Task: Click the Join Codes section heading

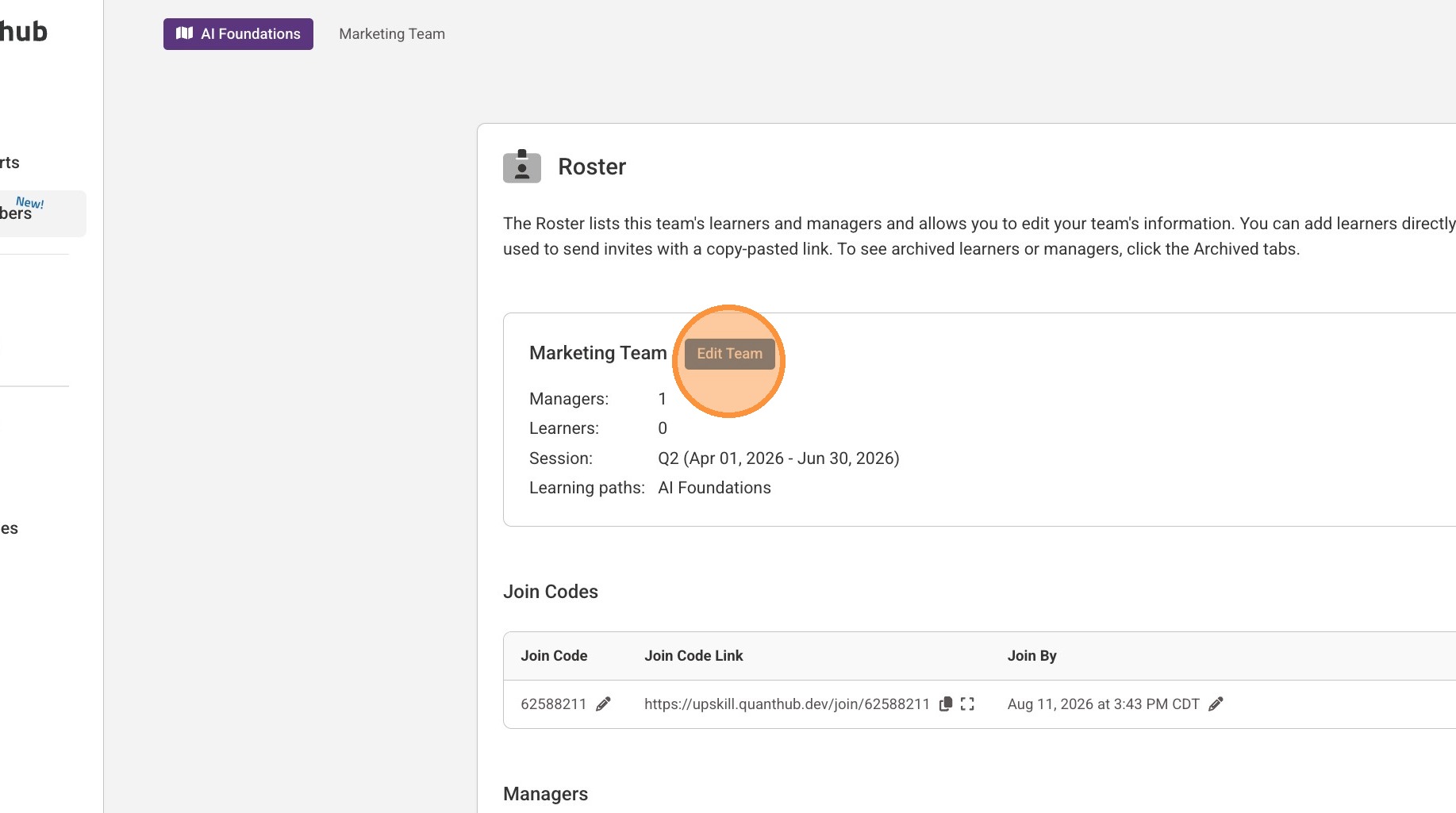Action: 550,592
